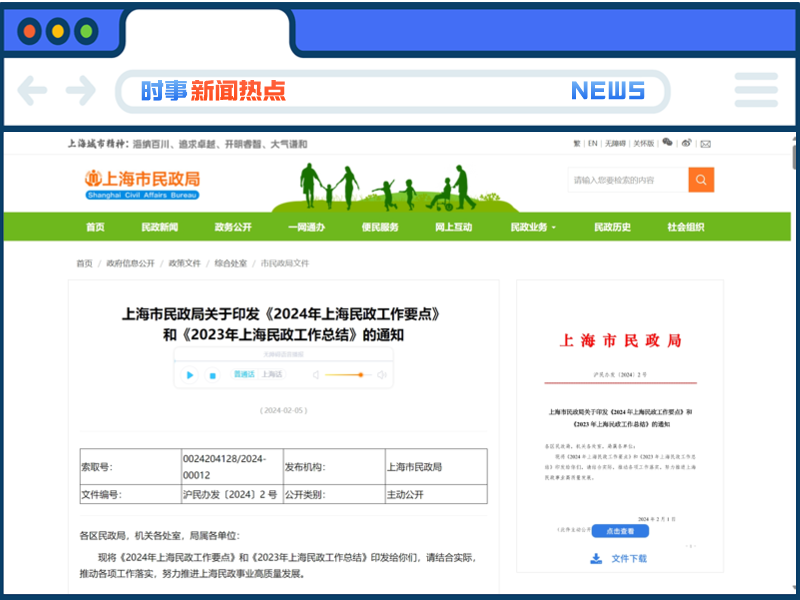Screen dimensions: 800x600
Task: Click the 文件下载 download icon
Action: pos(596,558)
